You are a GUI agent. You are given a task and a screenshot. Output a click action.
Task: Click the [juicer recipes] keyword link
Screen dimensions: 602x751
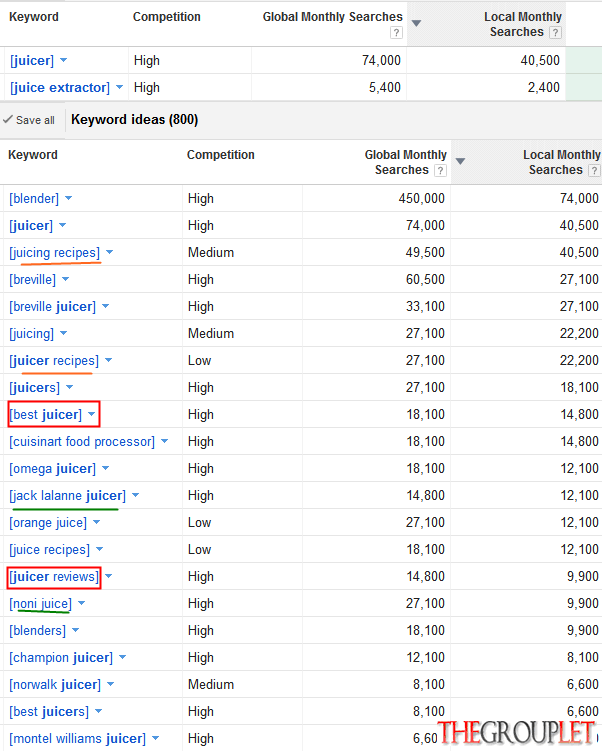tap(54, 361)
